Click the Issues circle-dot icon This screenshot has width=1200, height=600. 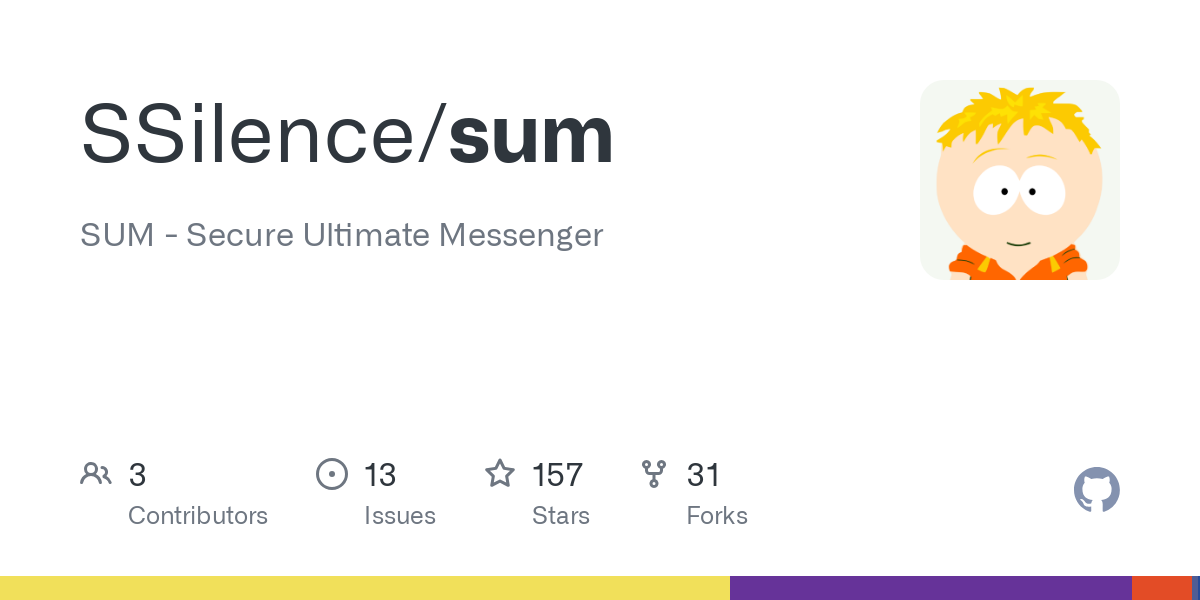(331, 474)
